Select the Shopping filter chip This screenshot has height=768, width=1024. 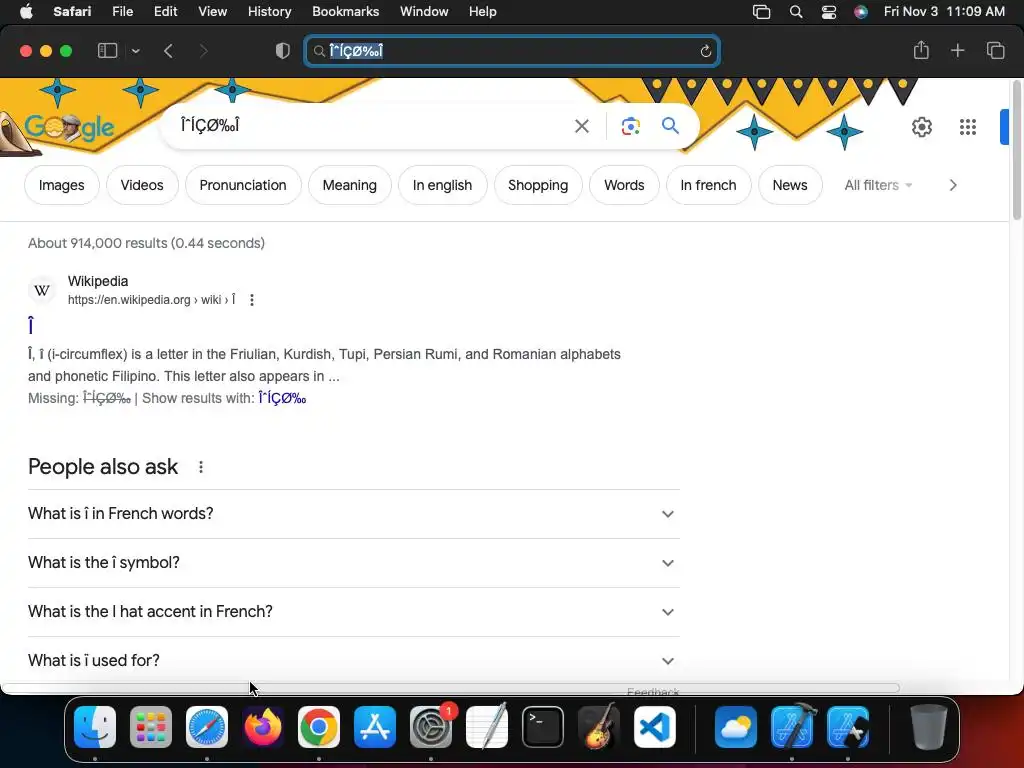[538, 185]
